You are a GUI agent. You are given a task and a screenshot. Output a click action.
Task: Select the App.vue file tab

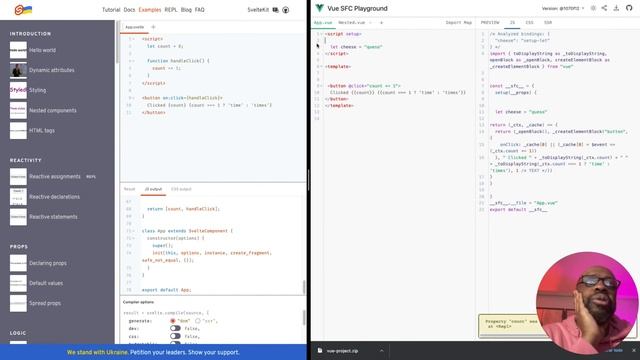[323, 23]
